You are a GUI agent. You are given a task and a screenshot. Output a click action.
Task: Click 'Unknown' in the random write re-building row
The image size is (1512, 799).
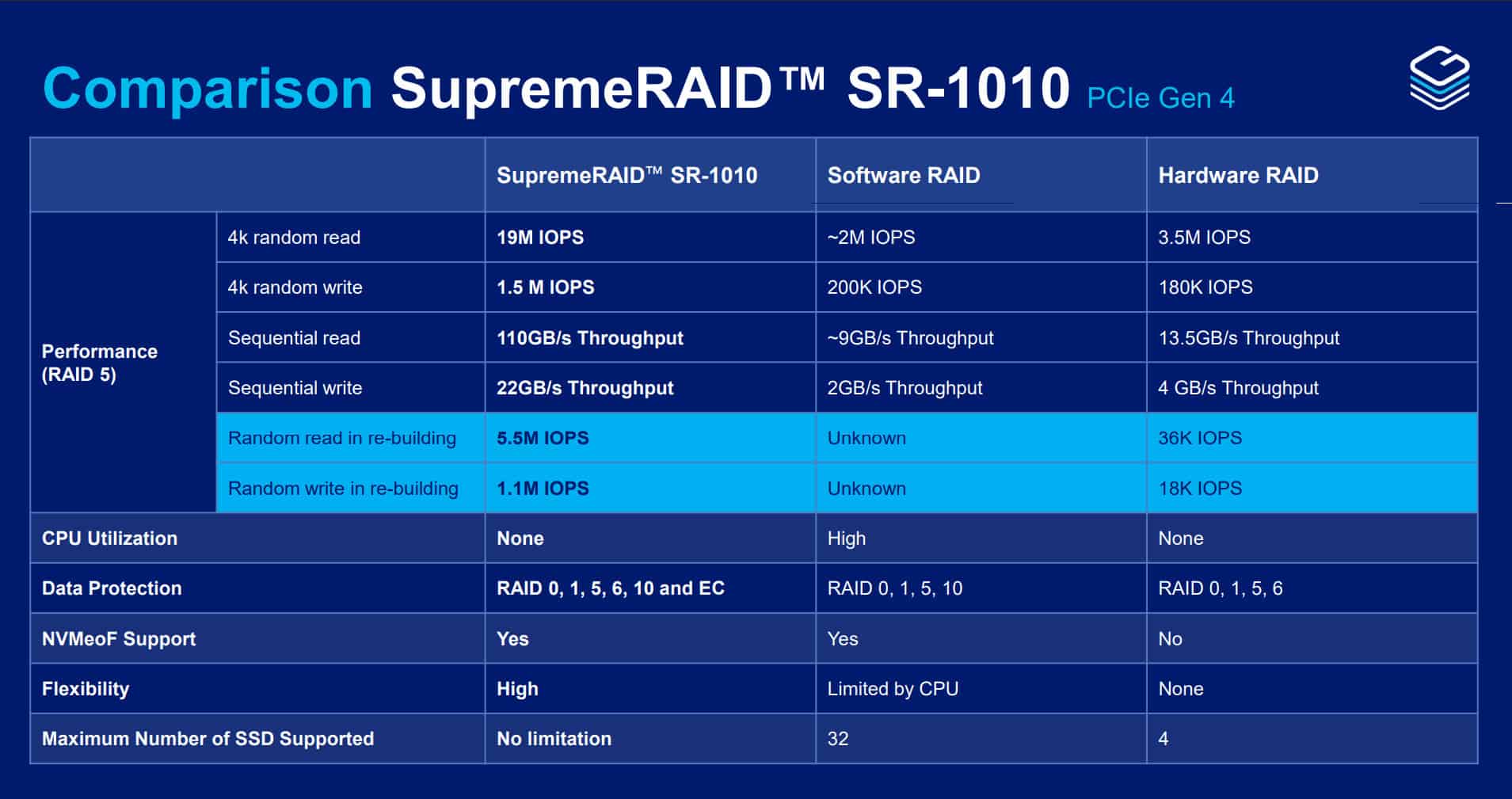[x=866, y=489]
